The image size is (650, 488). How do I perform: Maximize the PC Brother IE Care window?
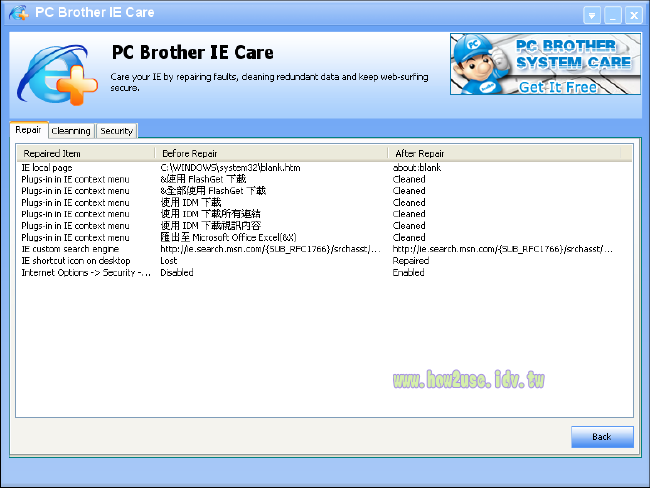click(632, 15)
